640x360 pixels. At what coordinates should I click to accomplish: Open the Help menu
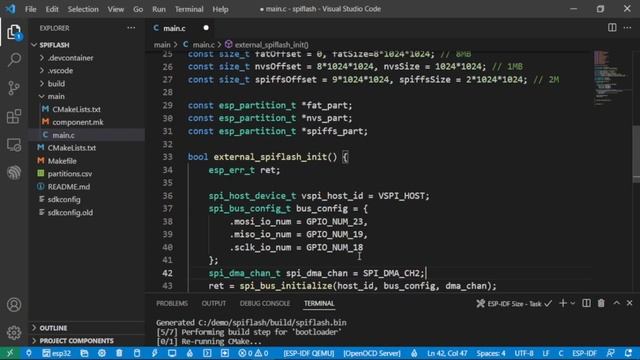220,9
